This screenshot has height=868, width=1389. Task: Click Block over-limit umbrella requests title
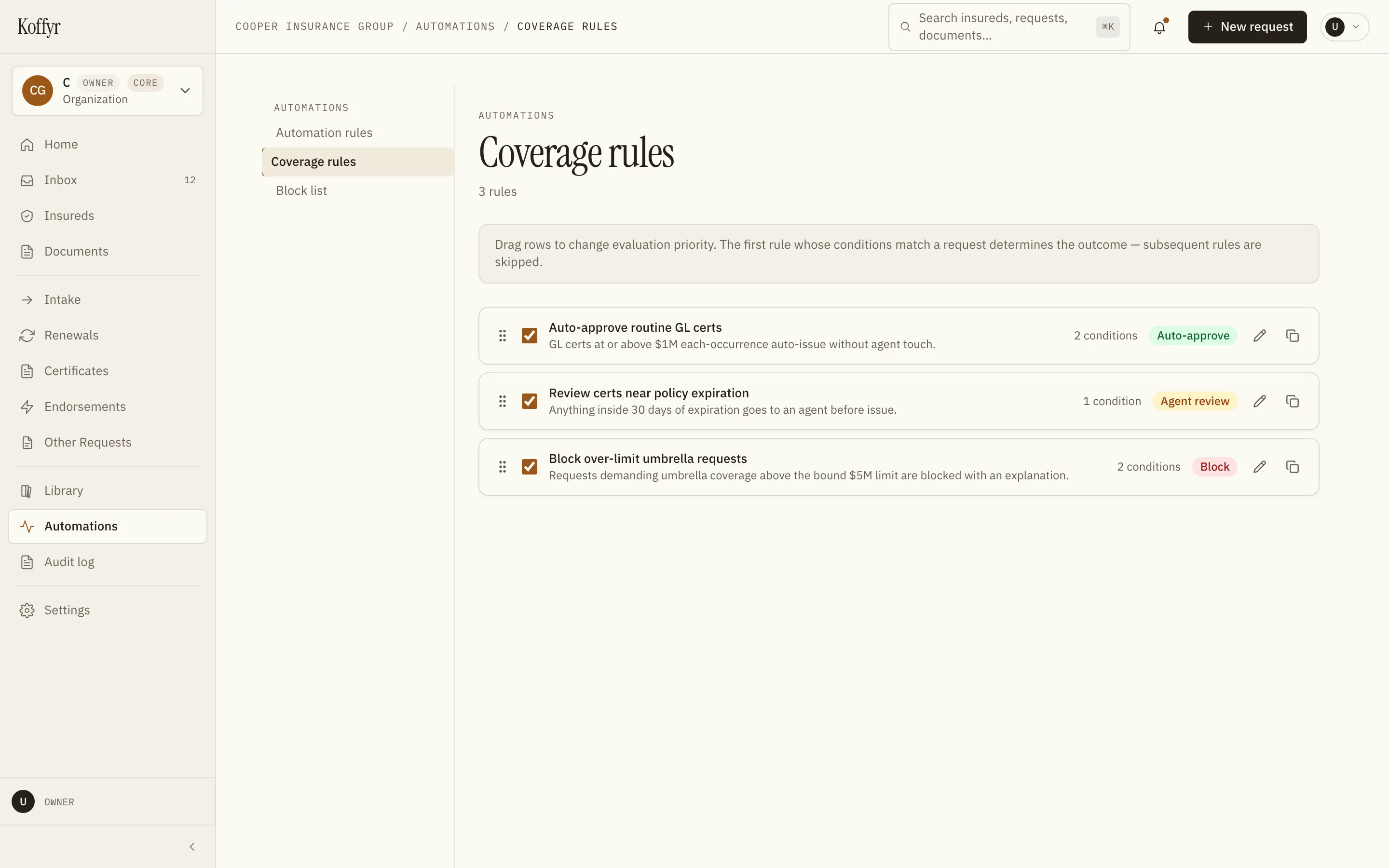(x=647, y=459)
